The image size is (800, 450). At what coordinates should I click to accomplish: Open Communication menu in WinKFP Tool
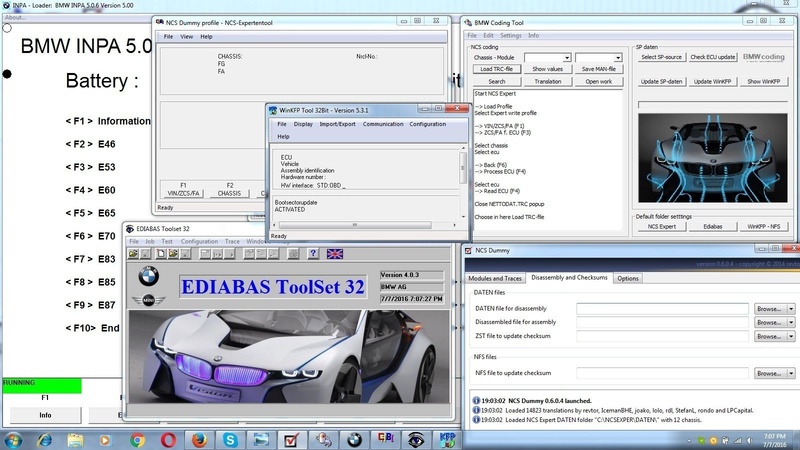coord(383,124)
